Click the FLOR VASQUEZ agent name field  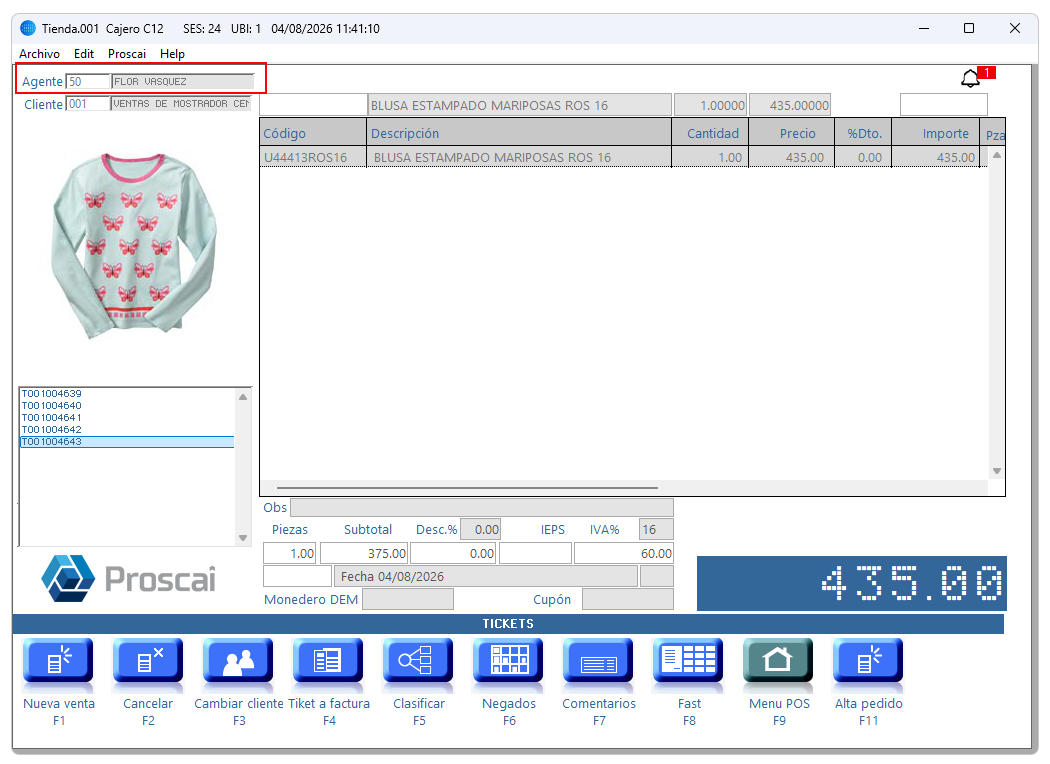[183, 81]
